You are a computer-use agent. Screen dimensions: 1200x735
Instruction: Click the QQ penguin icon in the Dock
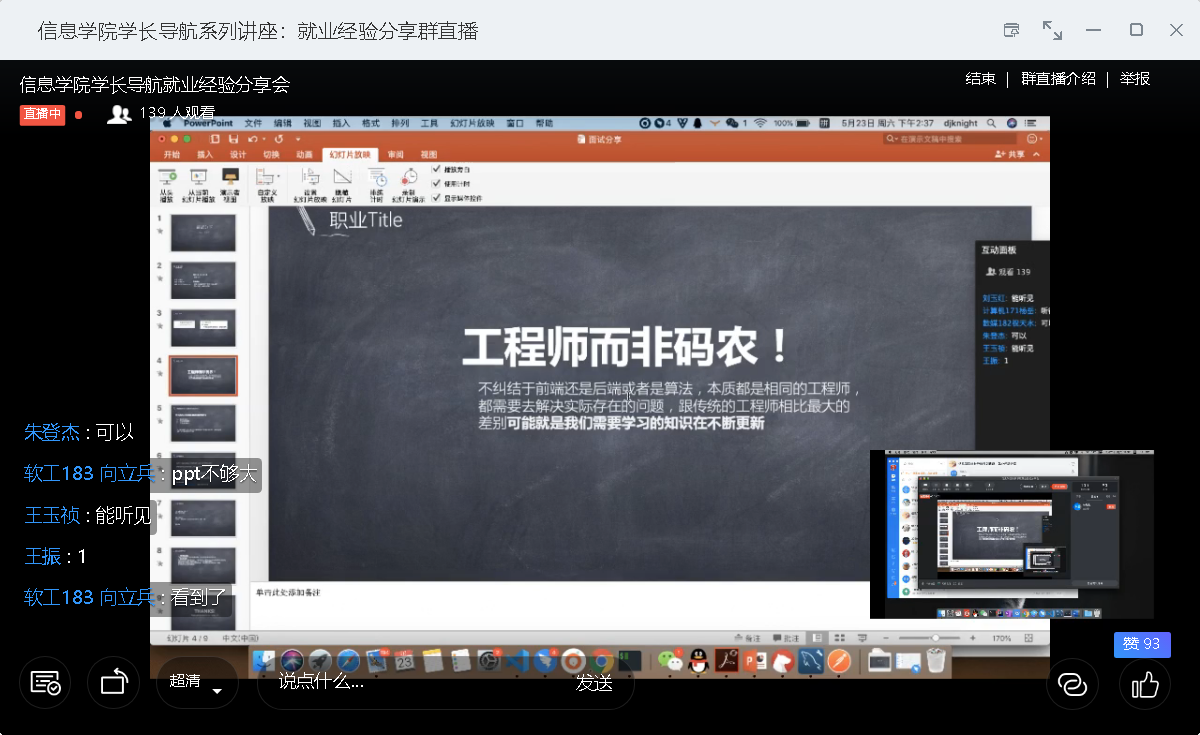pyautogui.click(x=698, y=660)
